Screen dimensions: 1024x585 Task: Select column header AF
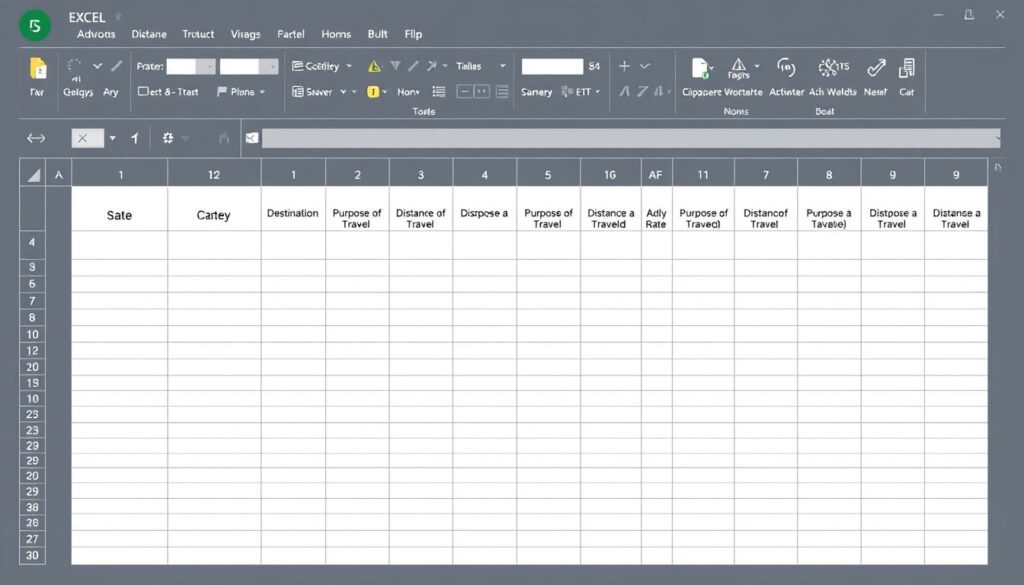click(656, 174)
